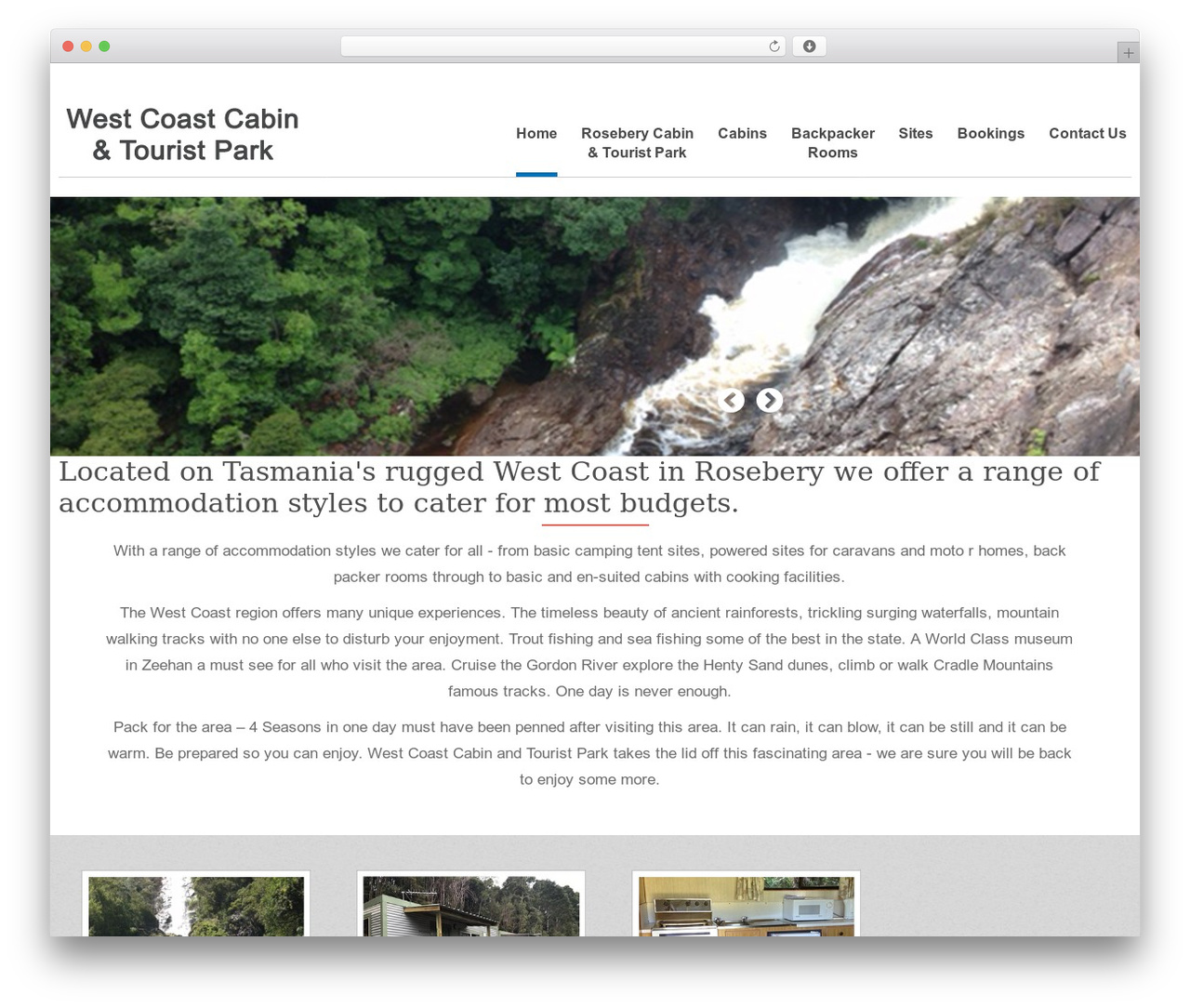Screen dimensions: 1190x1008
Task: Click the paragraph starting 'With a range of accommodation'
Action: tap(589, 564)
